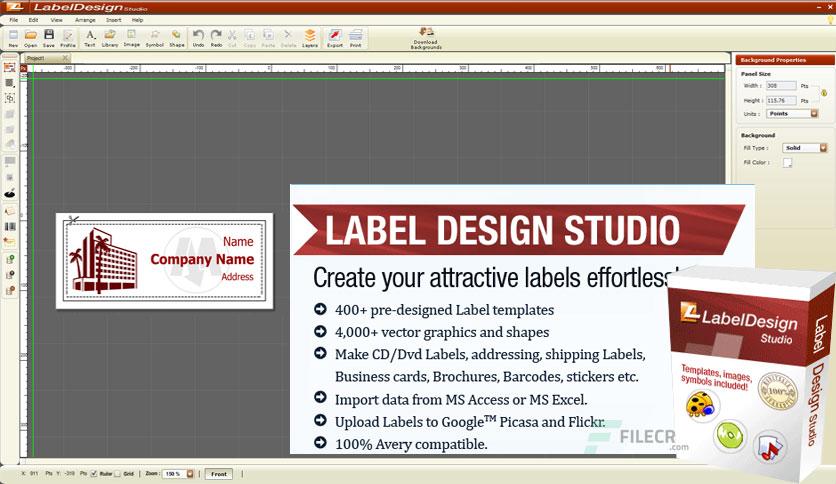This screenshot has width=836, height=484.
Task: Open the Arrange menu
Action: 85,20
